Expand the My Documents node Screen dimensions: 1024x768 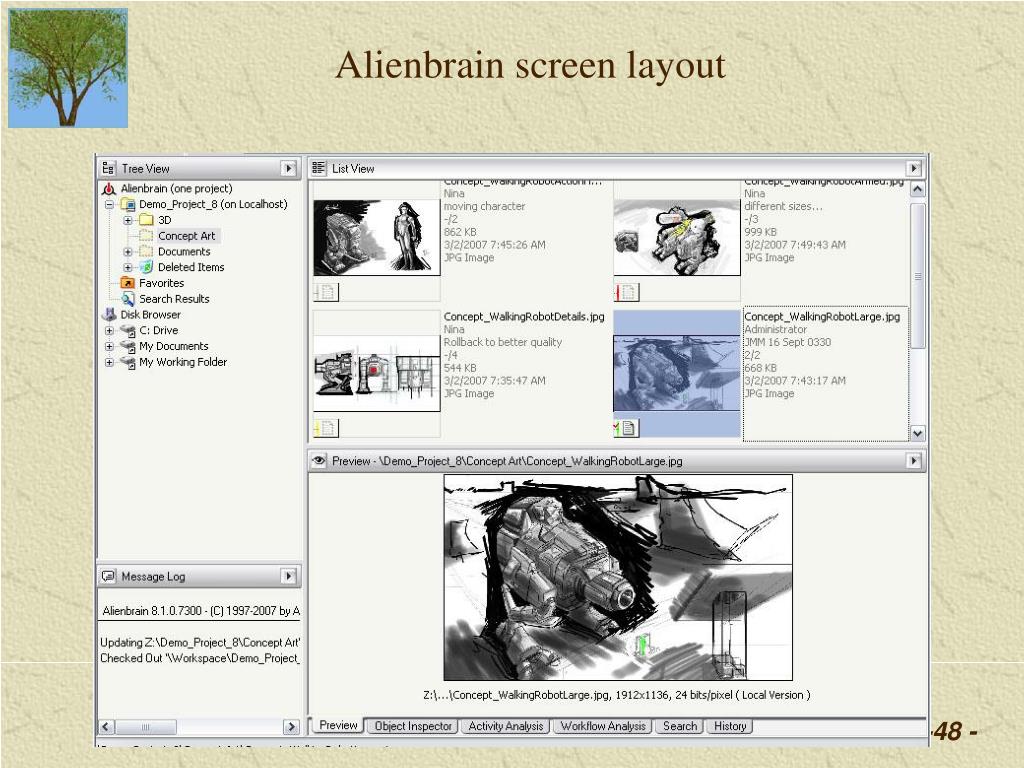point(110,346)
